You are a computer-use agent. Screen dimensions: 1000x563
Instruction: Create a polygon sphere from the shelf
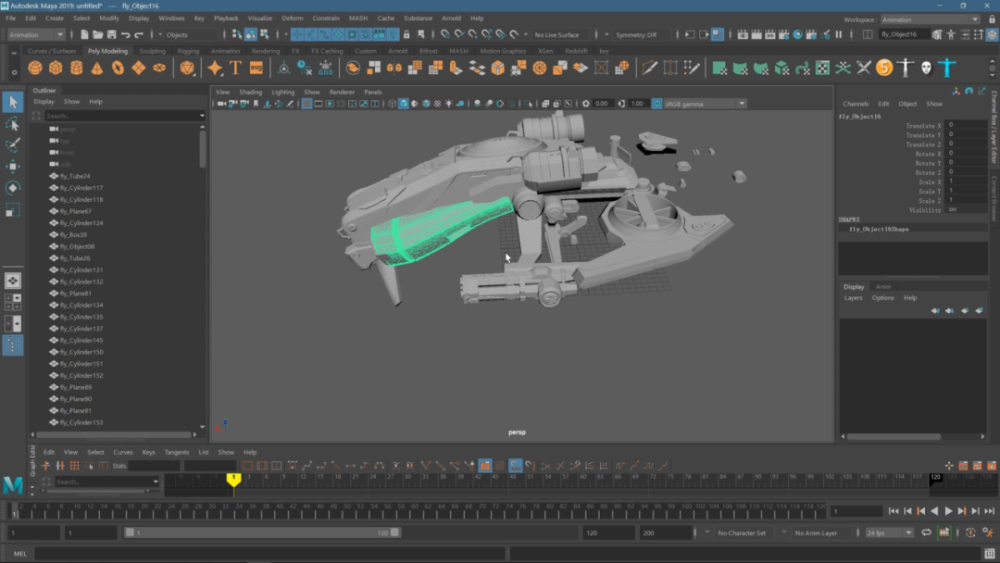35,68
